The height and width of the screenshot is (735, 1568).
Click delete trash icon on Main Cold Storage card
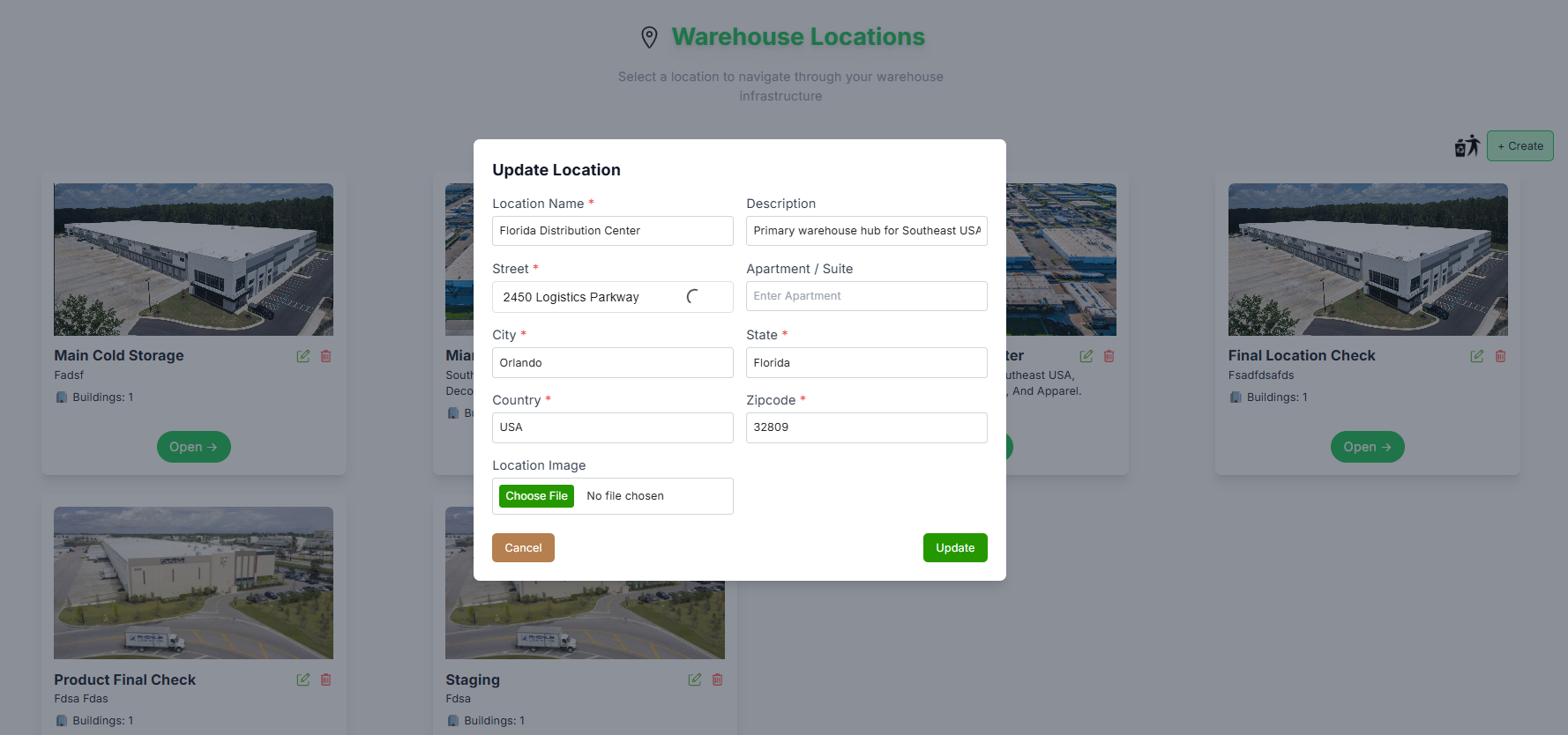[x=326, y=356]
